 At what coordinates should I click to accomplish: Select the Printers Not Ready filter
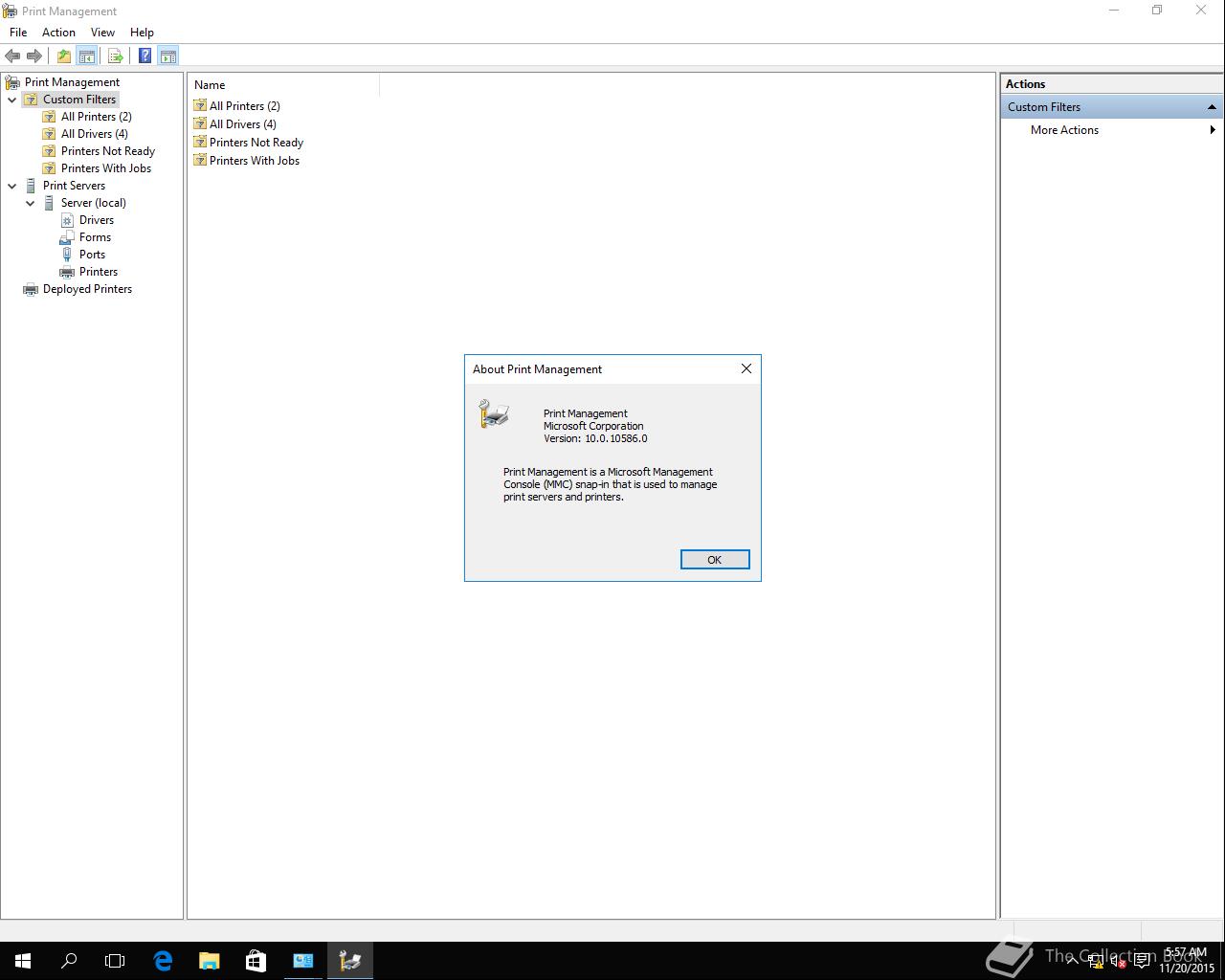tap(107, 150)
